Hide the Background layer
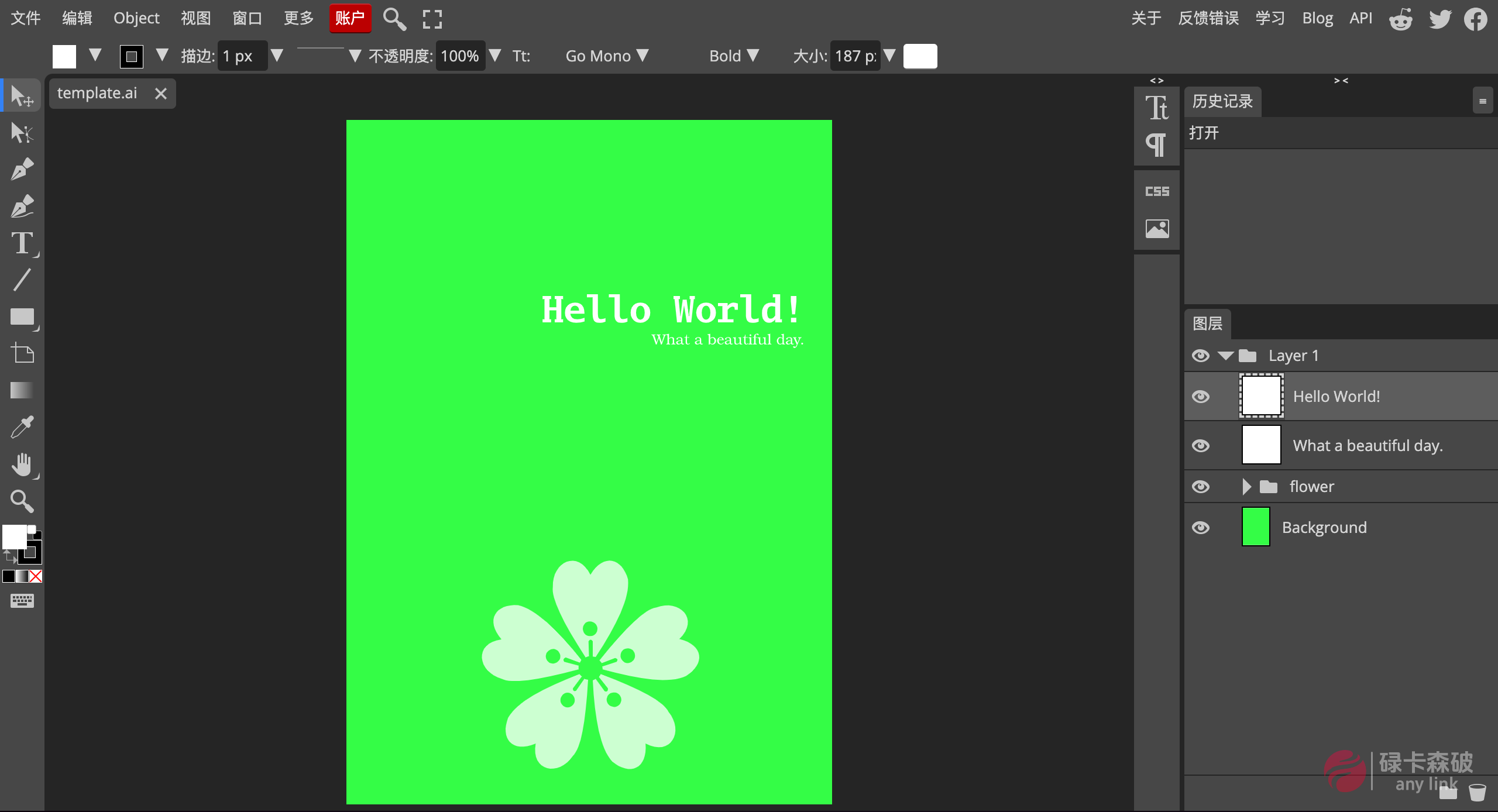 pyautogui.click(x=1201, y=527)
